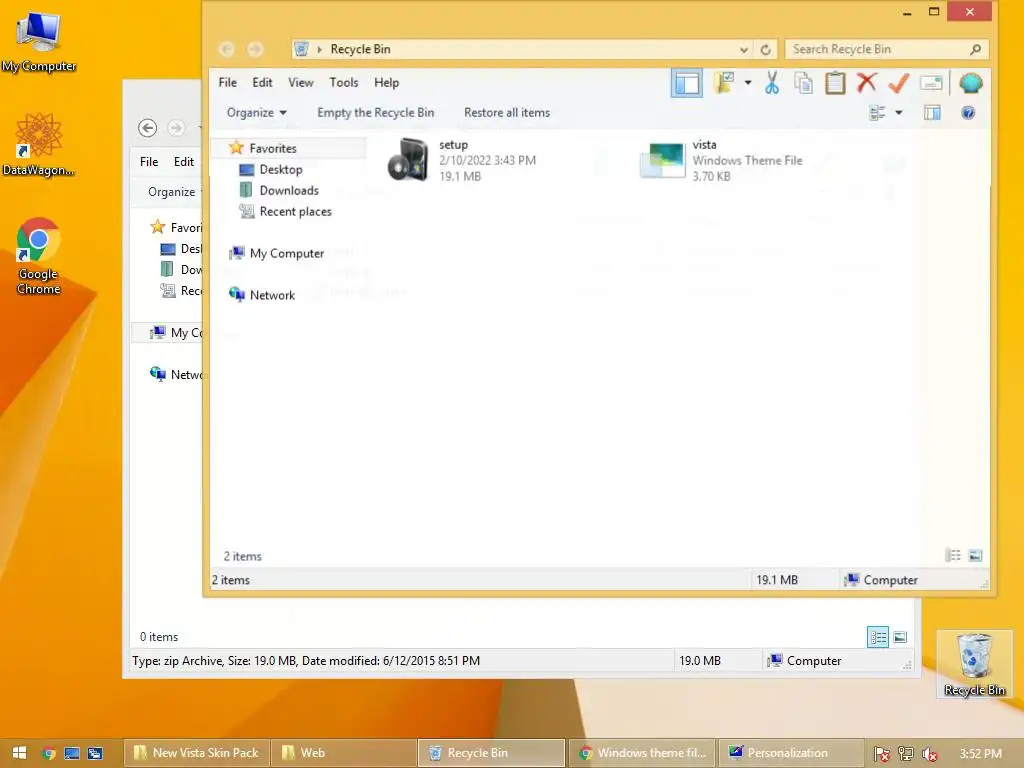Click the Copy icon in toolbar
The image size is (1024, 768).
coord(803,83)
